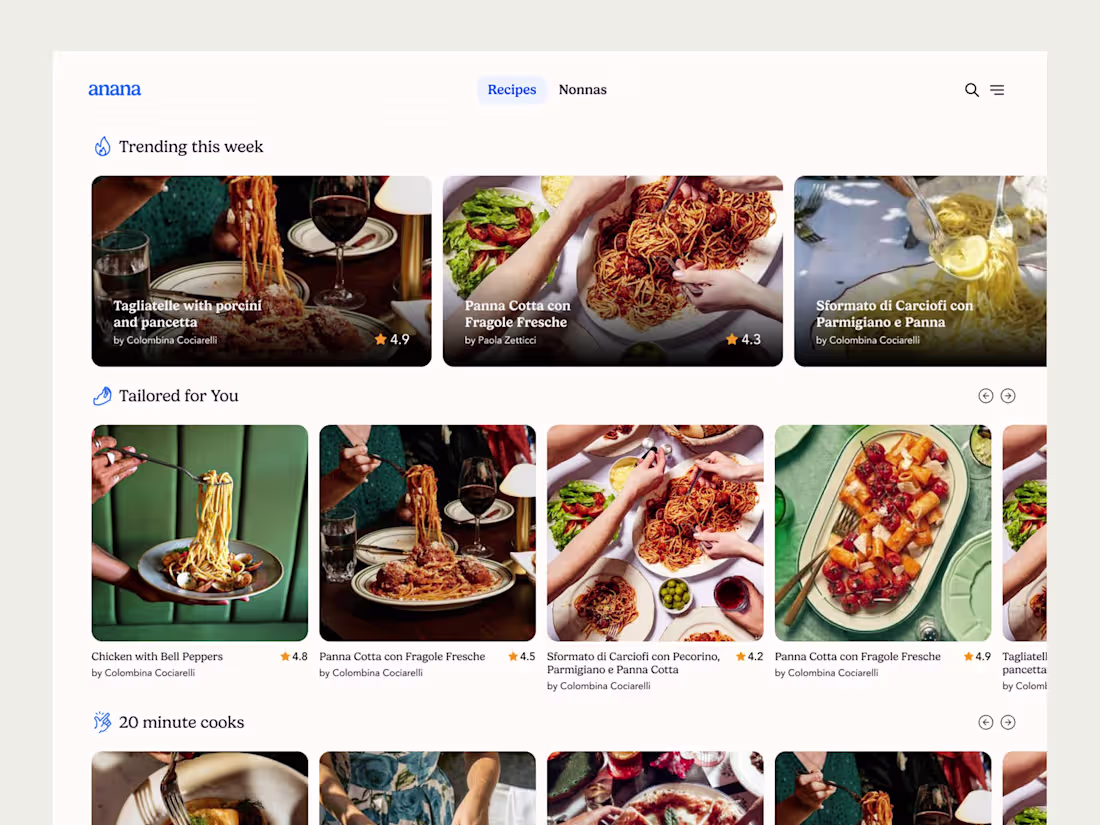Click the whisk icon beside 20 minute cooks
Viewport: 1100px width, 825px height.
[x=101, y=721]
